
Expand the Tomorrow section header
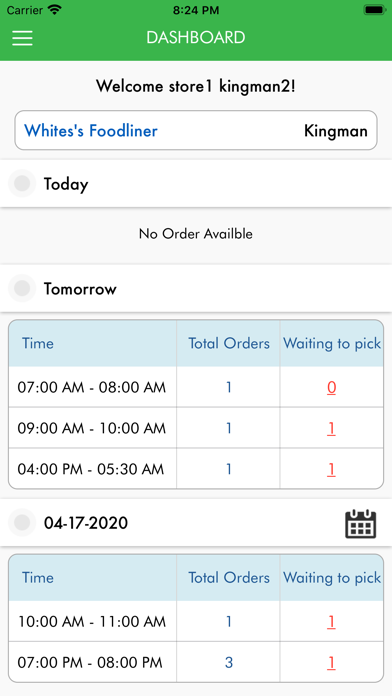[196, 289]
